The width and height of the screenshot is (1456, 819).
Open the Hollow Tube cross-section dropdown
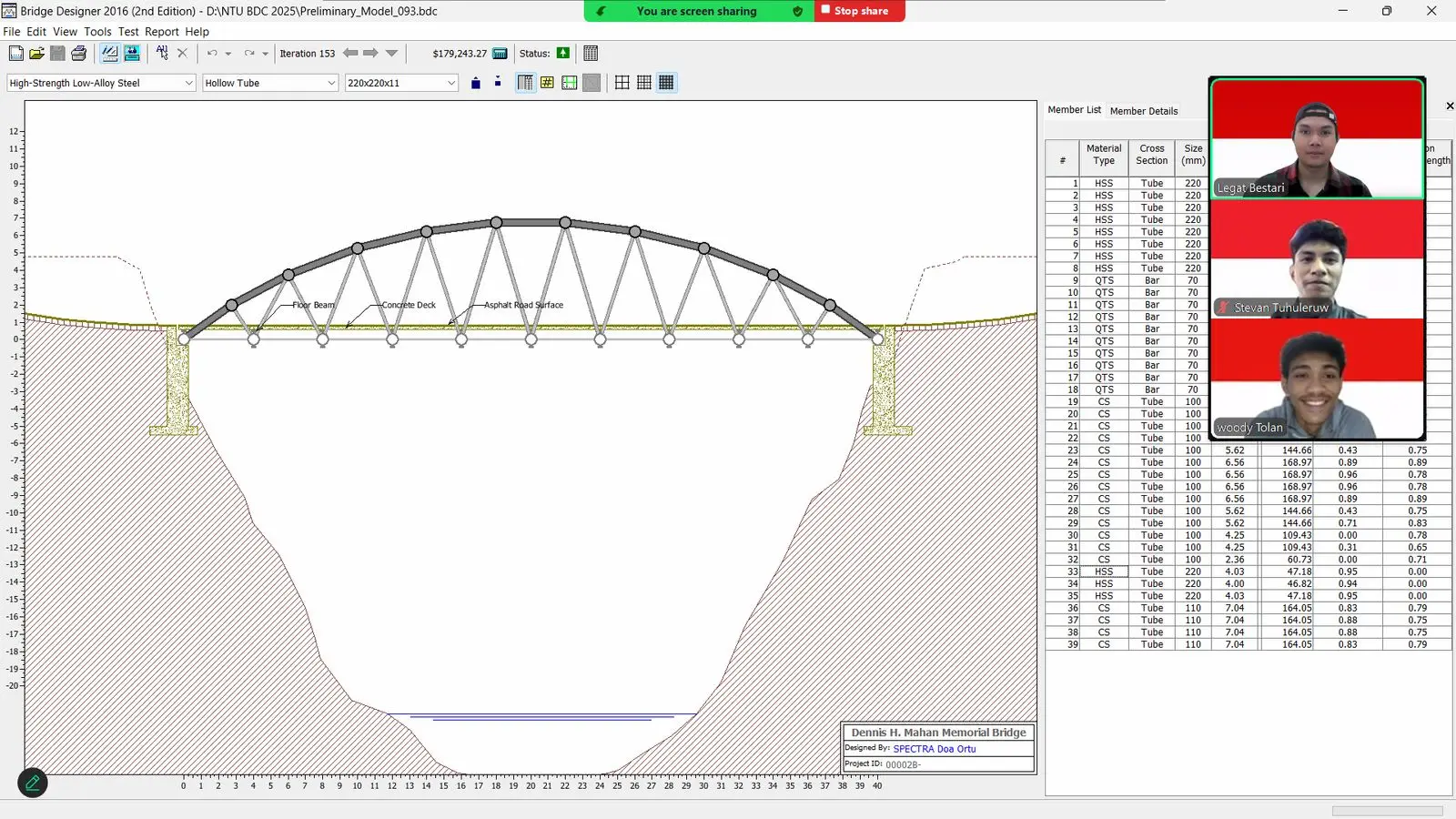[x=270, y=83]
